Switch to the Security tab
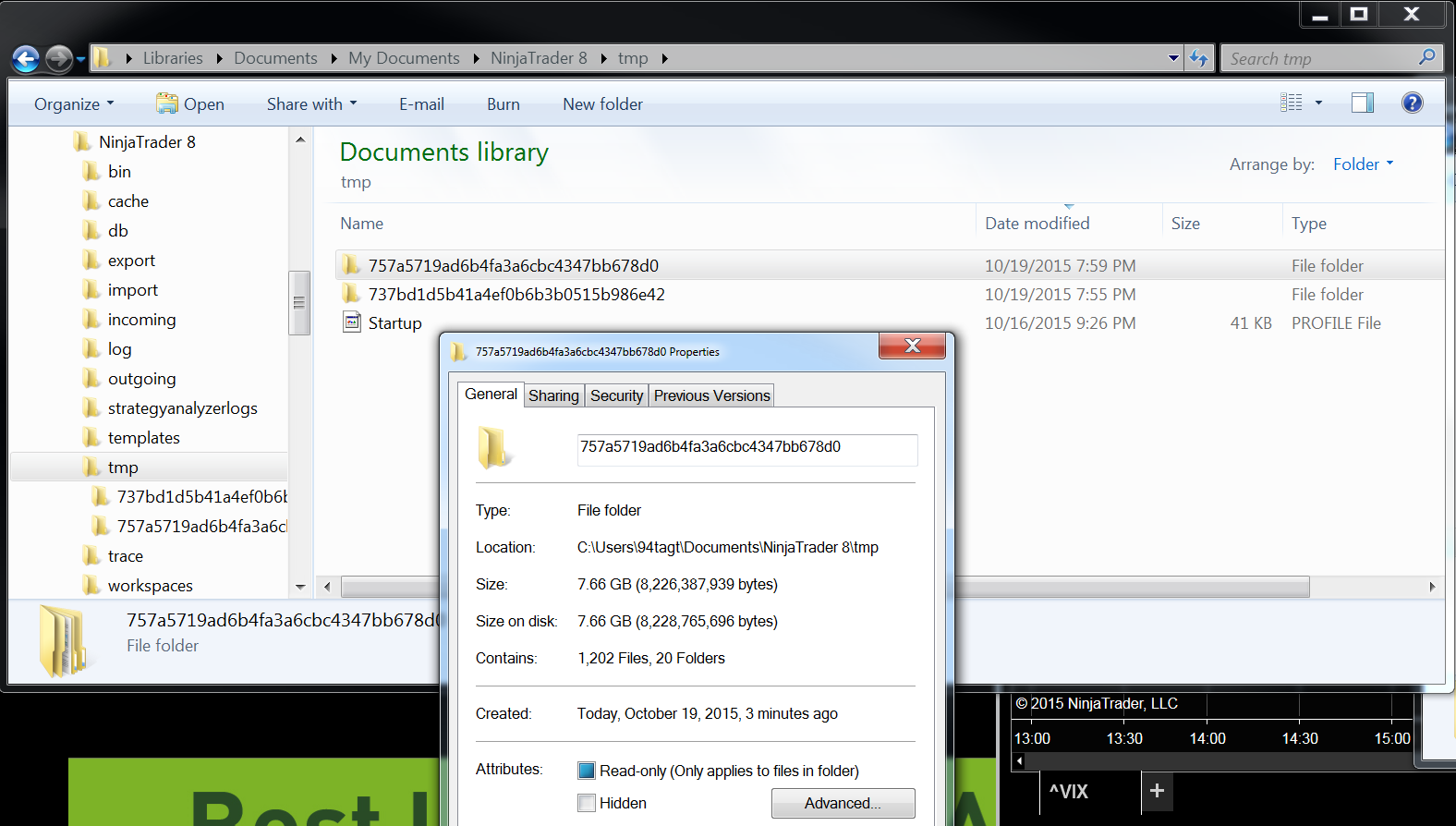The image size is (1456, 826). coord(616,395)
